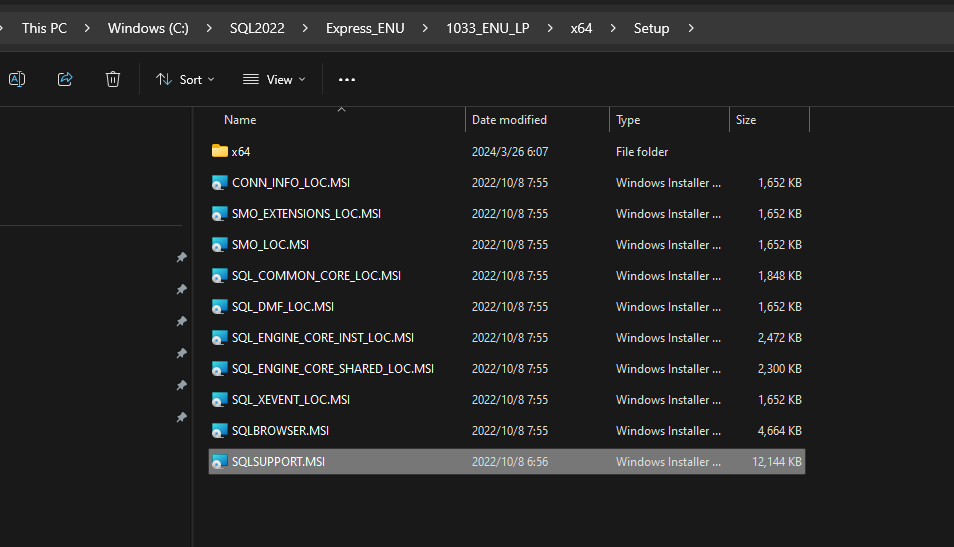
Task: Select SMO_EXTENSIONS_LOC.MSI installer icon
Action: click(x=220, y=214)
